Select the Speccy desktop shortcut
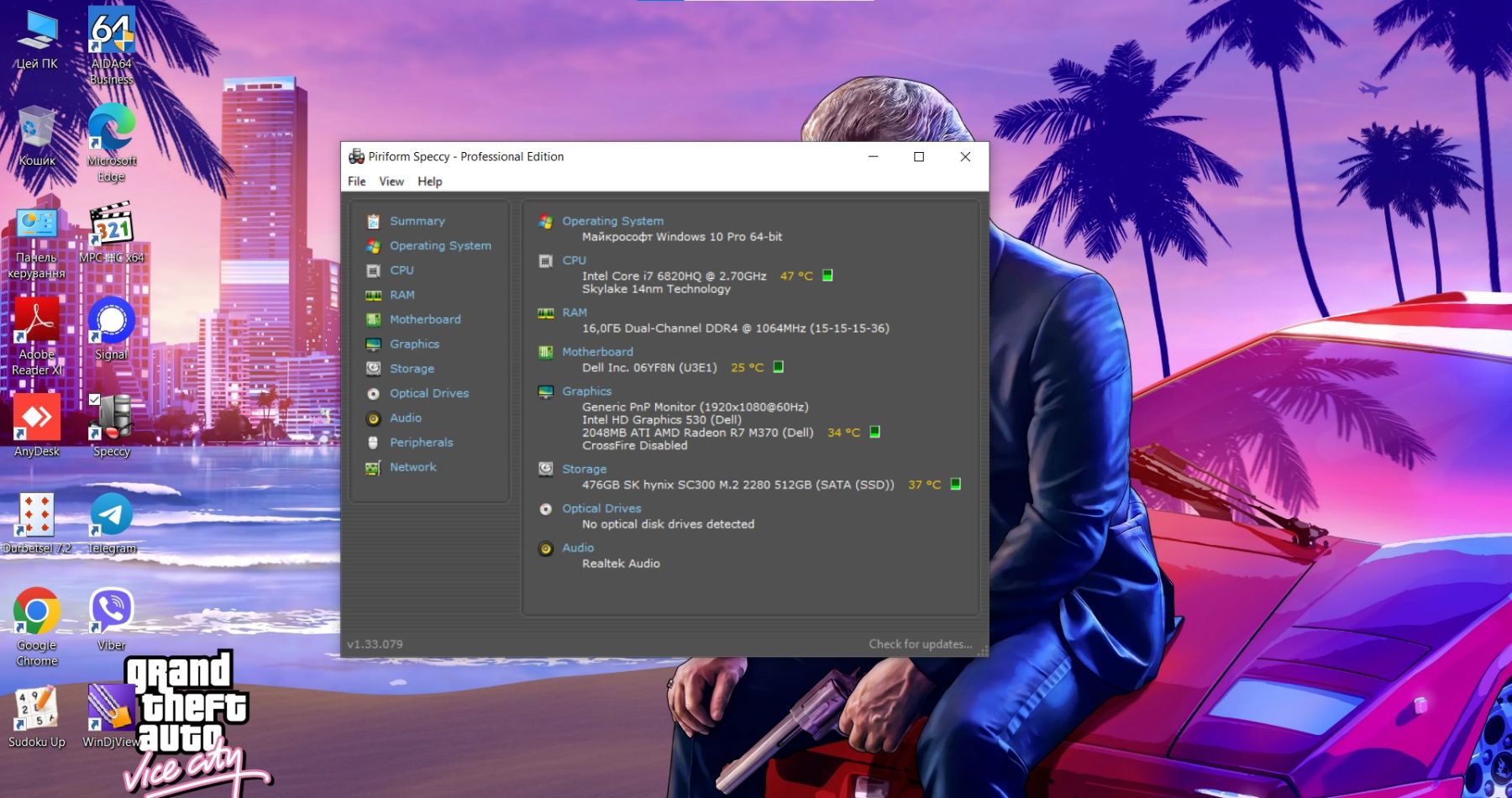 pos(111,426)
